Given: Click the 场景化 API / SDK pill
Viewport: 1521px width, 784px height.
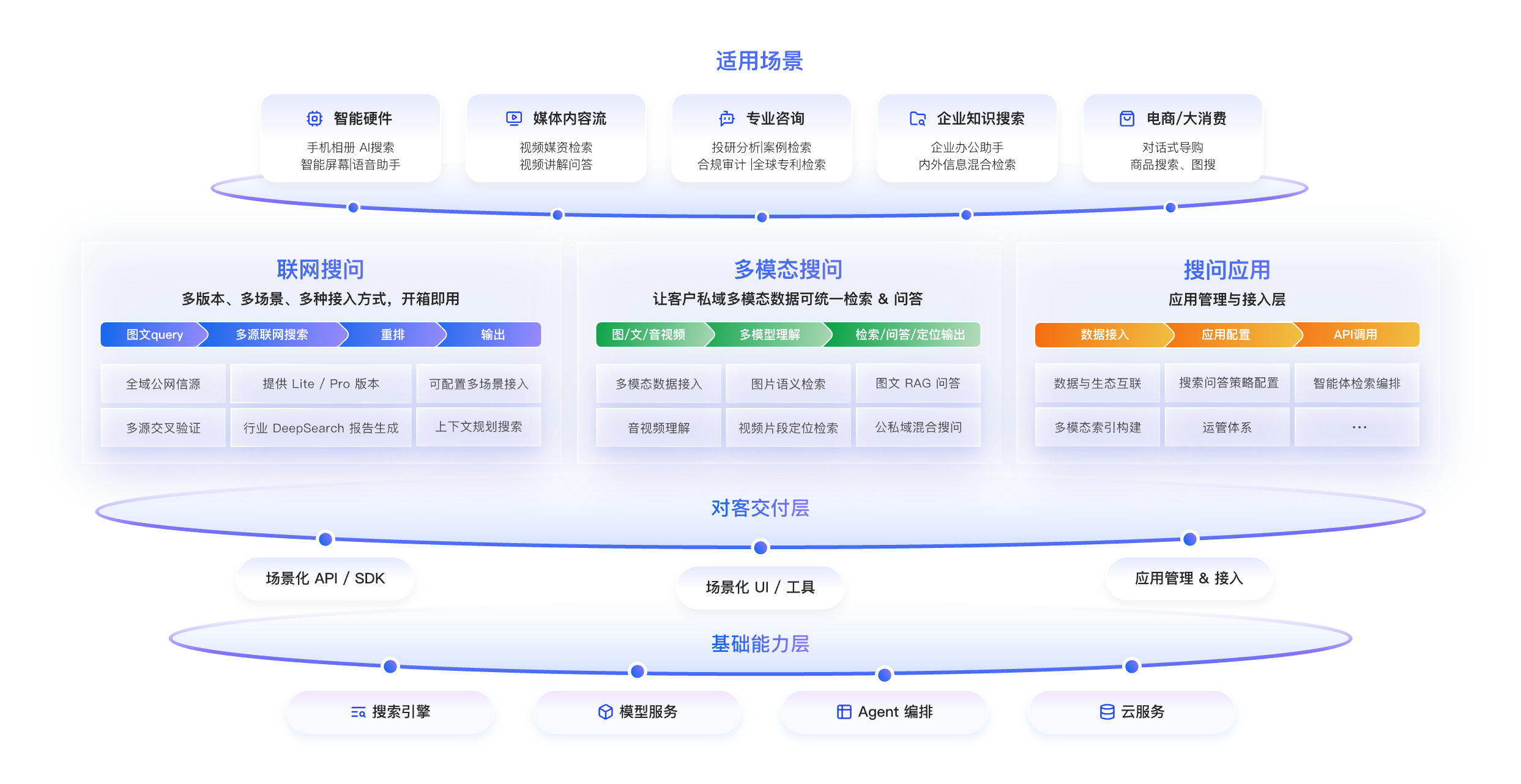Looking at the screenshot, I should (x=325, y=579).
